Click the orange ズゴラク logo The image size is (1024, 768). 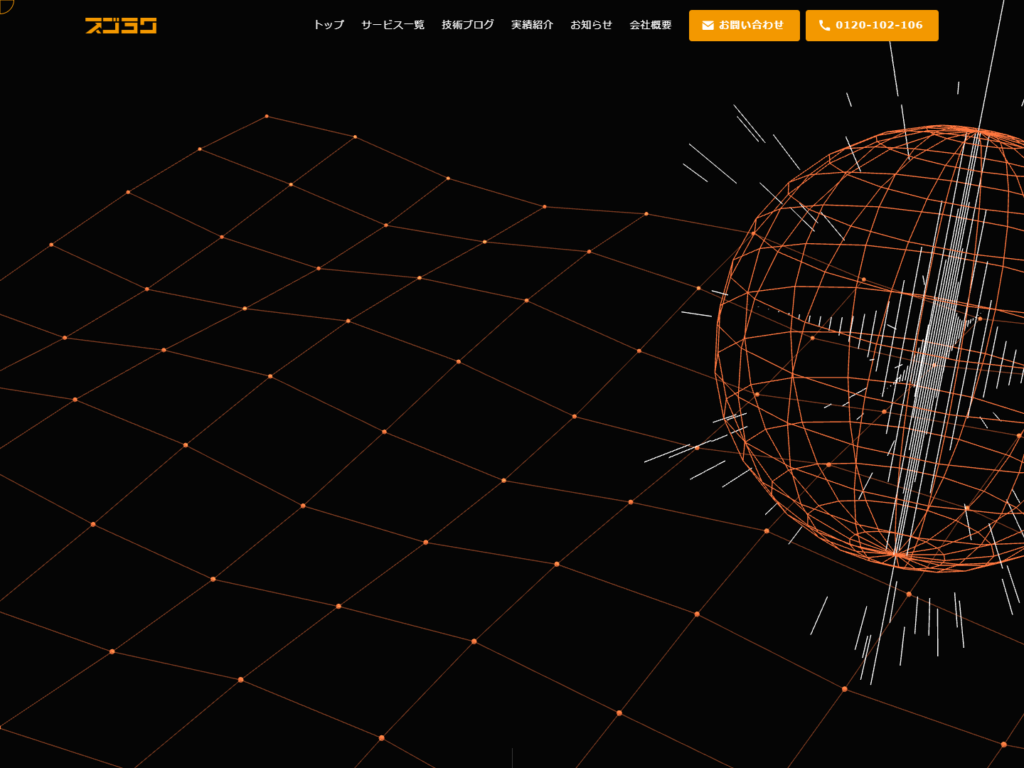121,26
